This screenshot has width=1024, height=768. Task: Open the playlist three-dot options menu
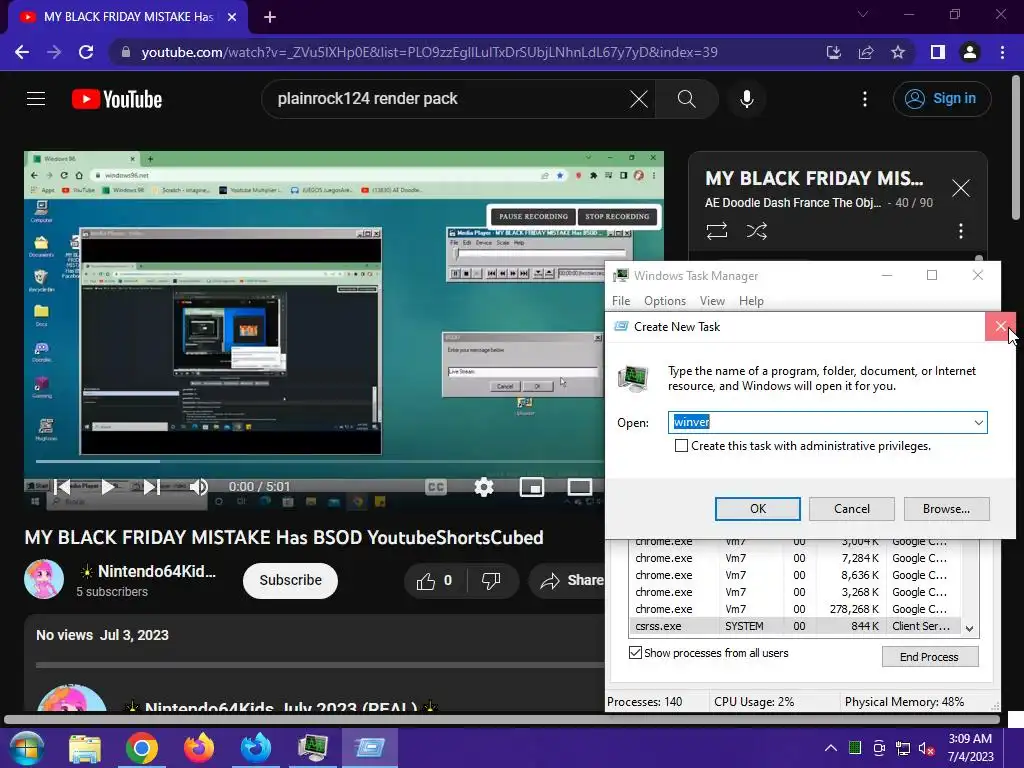[961, 231]
